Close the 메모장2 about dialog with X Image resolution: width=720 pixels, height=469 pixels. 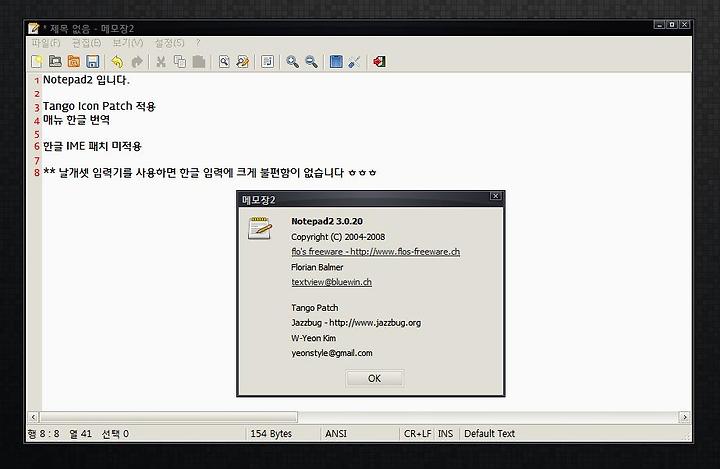point(495,196)
